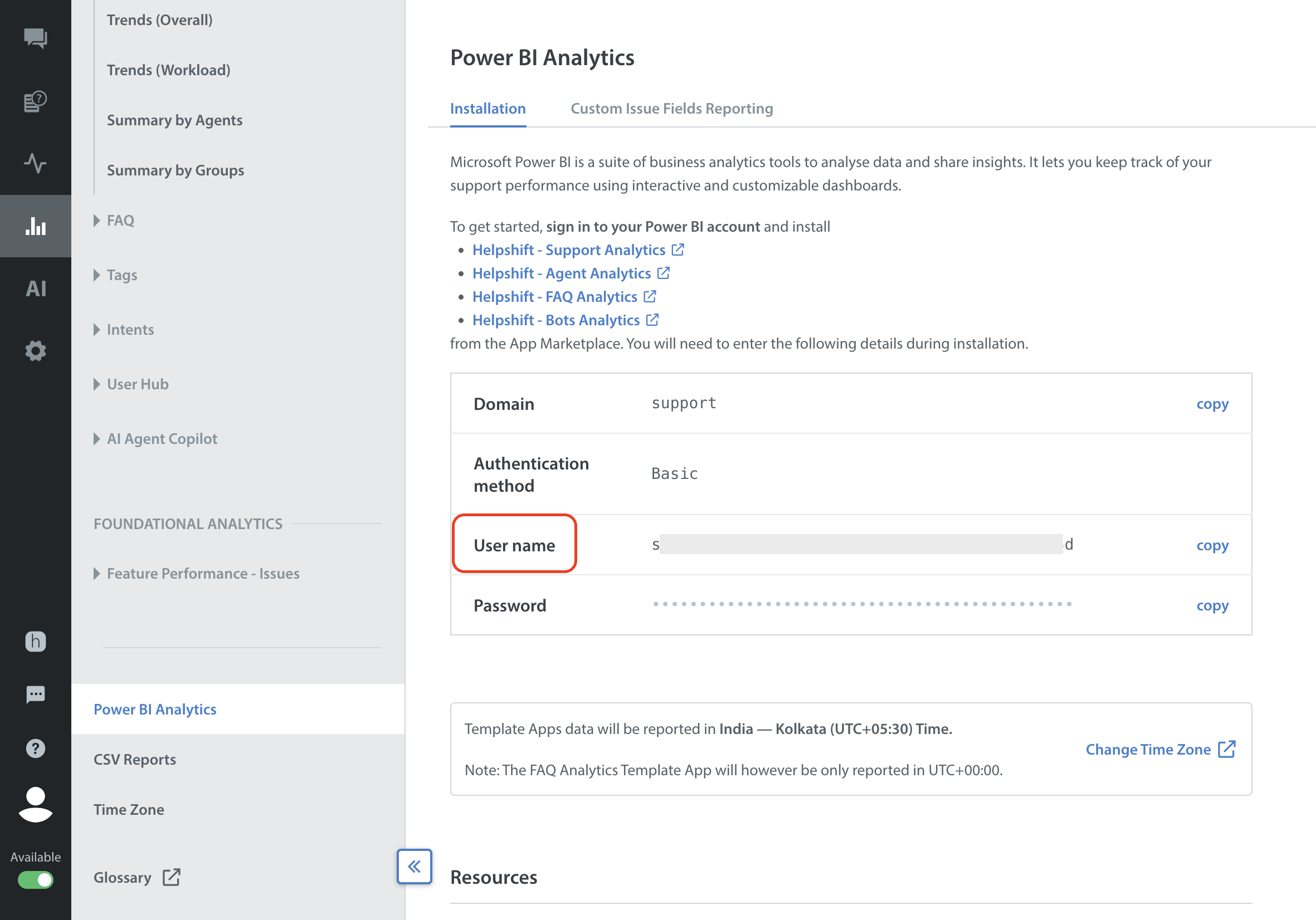Open Settings gear icon
This screenshot has height=920, width=1316.
coord(36,351)
